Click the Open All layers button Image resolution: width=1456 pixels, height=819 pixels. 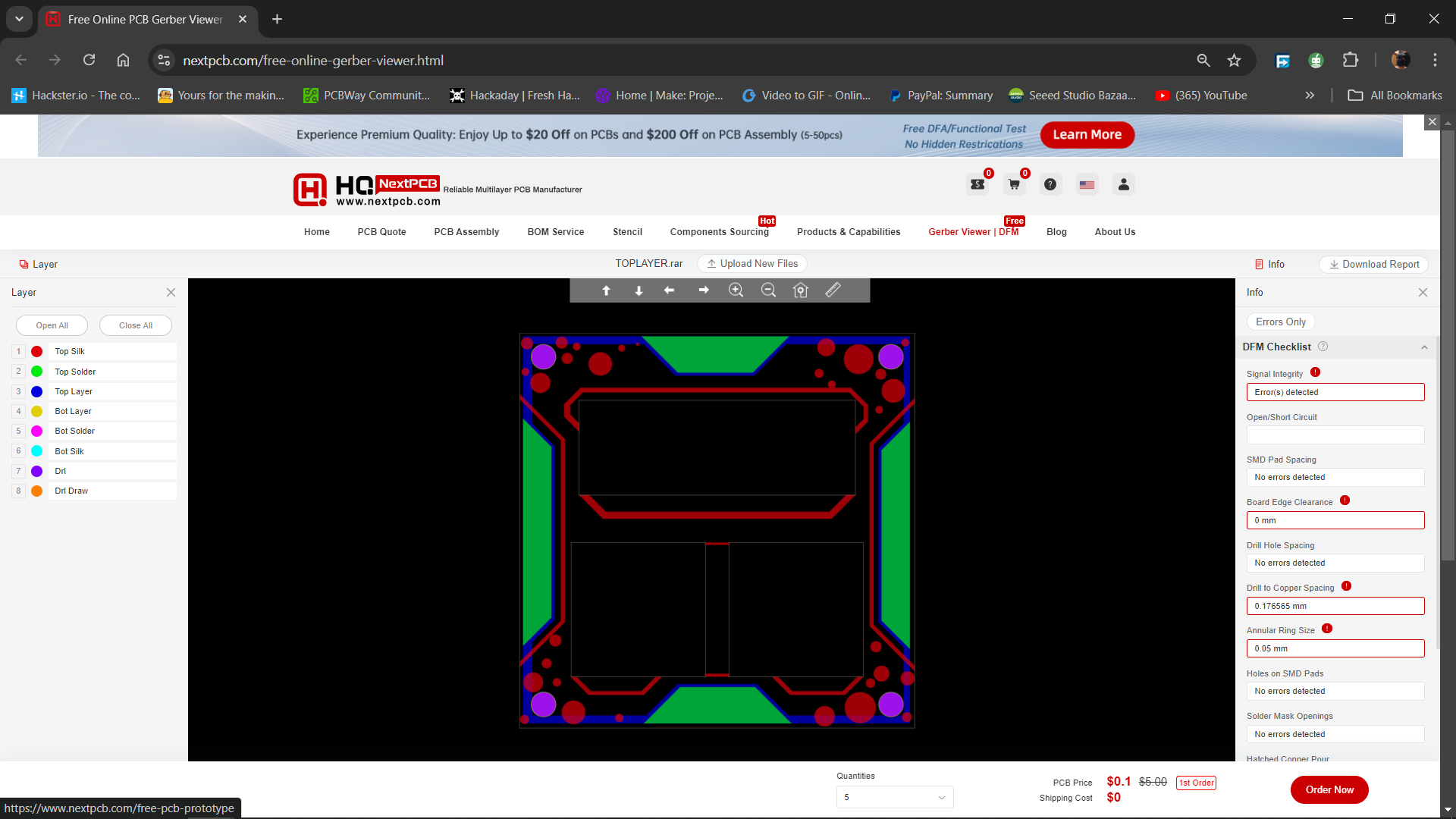tap(52, 325)
